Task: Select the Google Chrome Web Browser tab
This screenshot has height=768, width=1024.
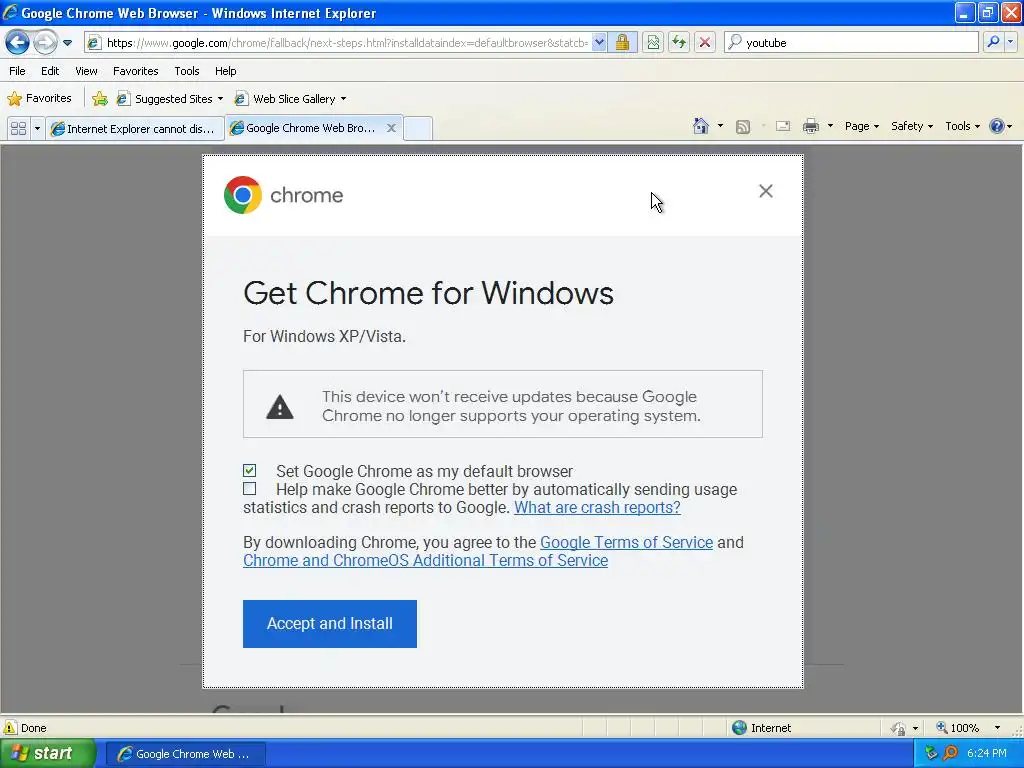Action: point(304,128)
